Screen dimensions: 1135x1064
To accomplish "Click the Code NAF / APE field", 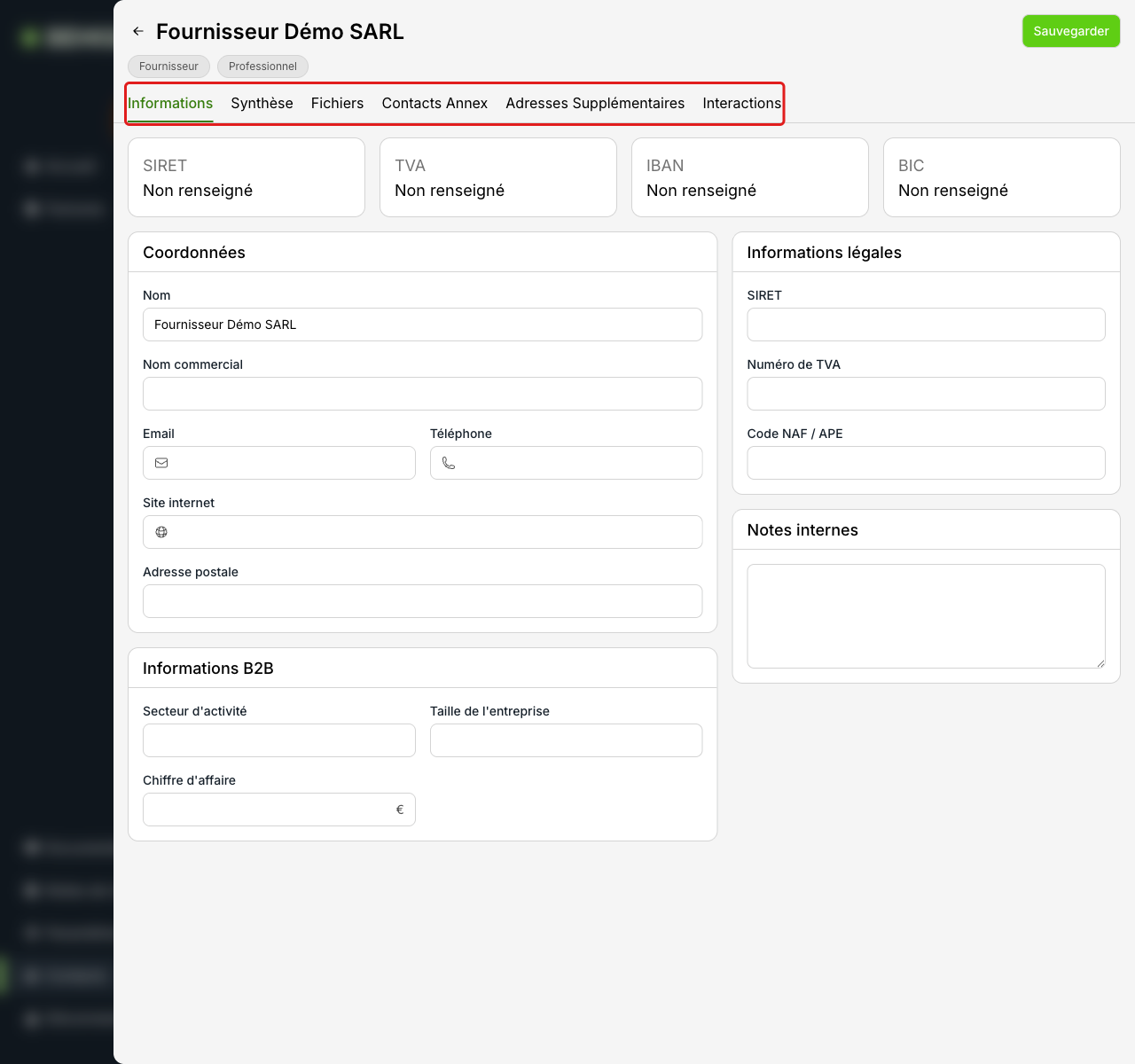I will tap(926, 463).
